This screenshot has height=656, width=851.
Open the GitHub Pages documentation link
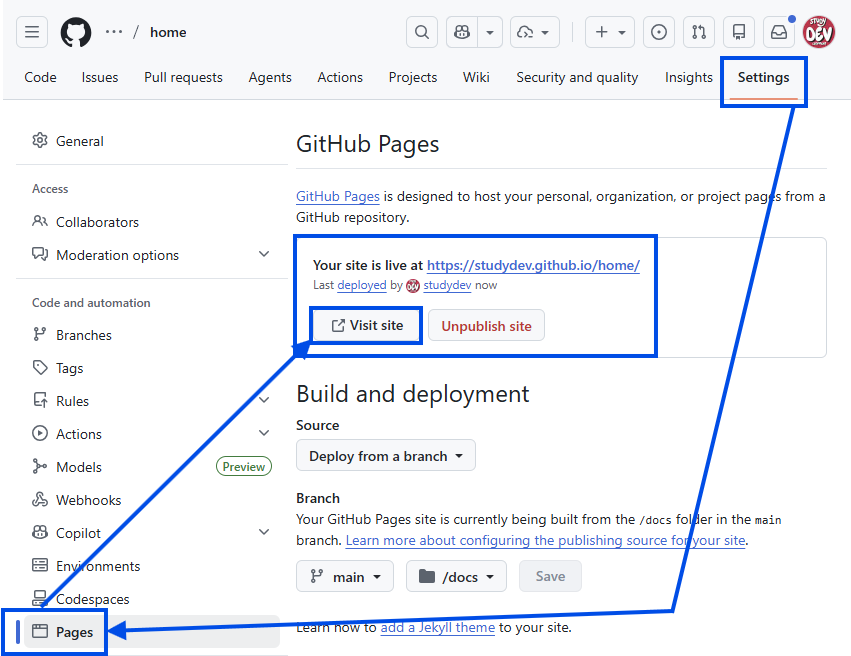point(338,196)
